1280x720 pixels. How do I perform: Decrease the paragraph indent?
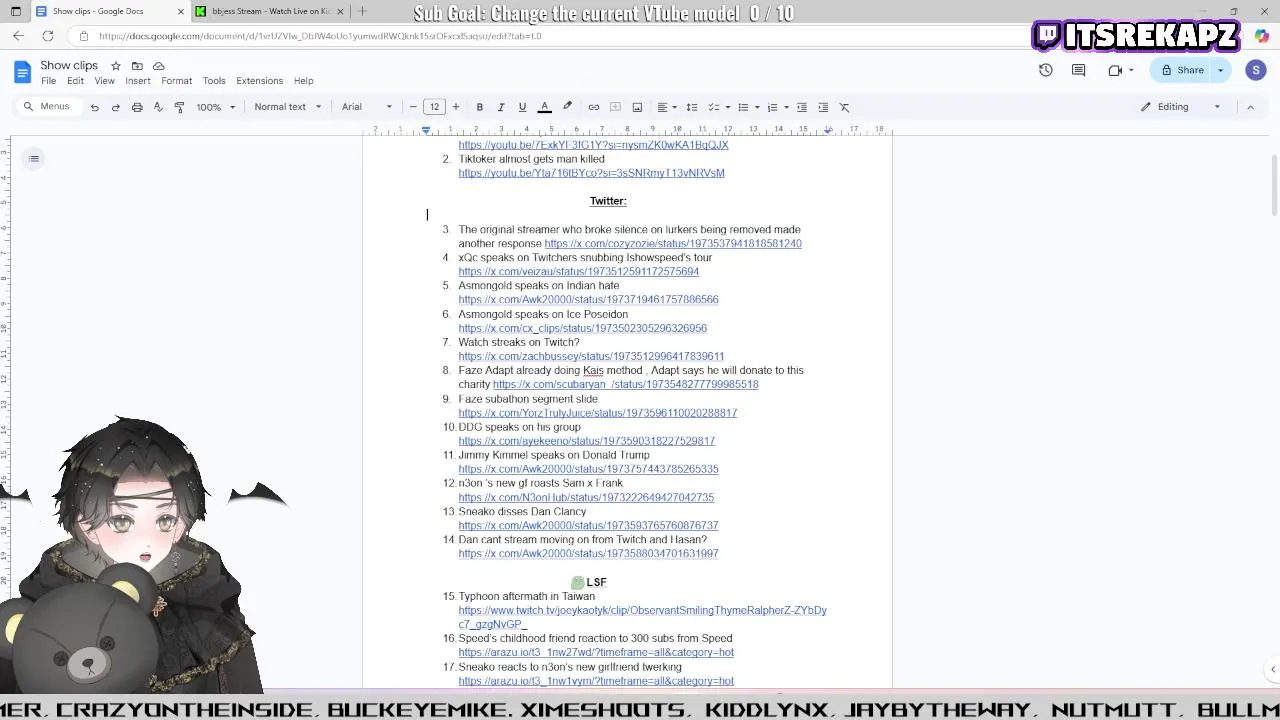[x=802, y=107]
